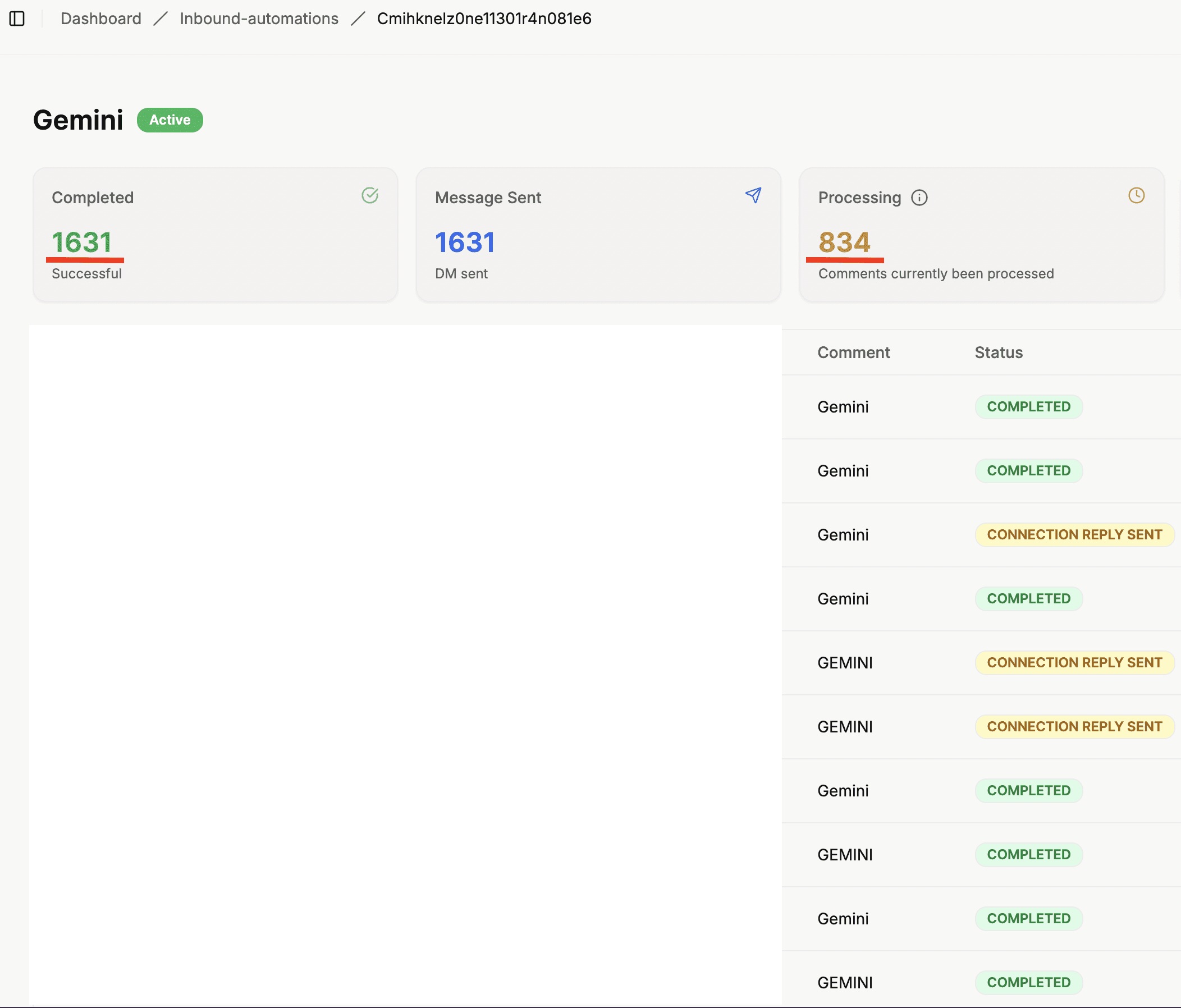This screenshot has width=1181, height=1008.
Task: Select the first uppercase GEMINI comment row
Action: [845, 663]
